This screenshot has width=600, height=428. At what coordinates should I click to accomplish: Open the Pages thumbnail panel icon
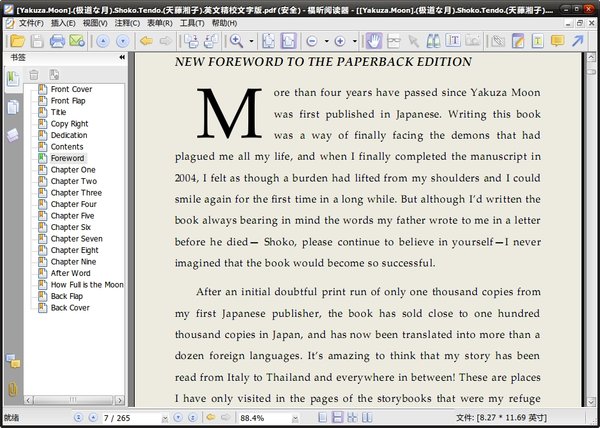point(13,108)
